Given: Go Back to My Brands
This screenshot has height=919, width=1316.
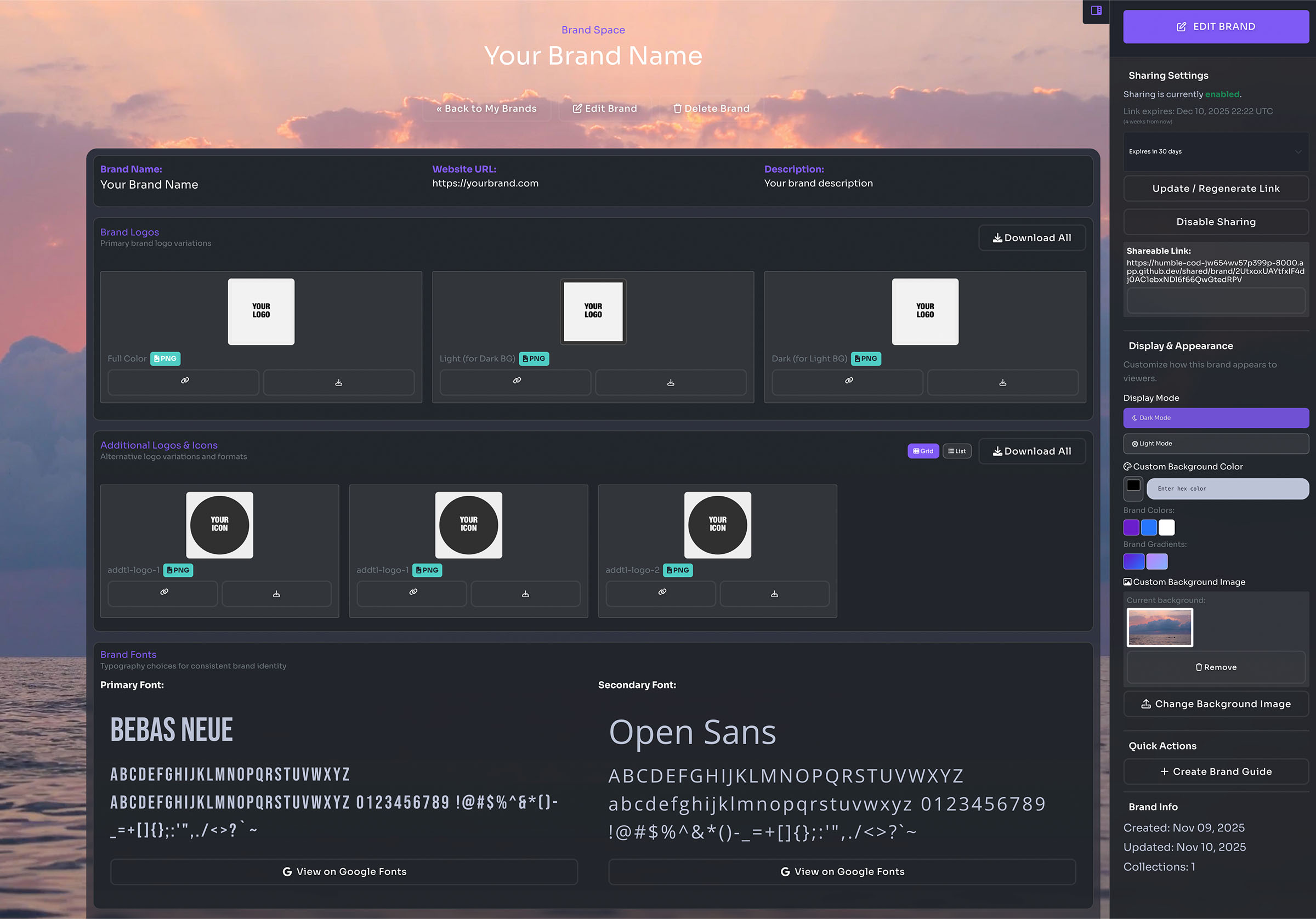Looking at the screenshot, I should click(x=486, y=109).
